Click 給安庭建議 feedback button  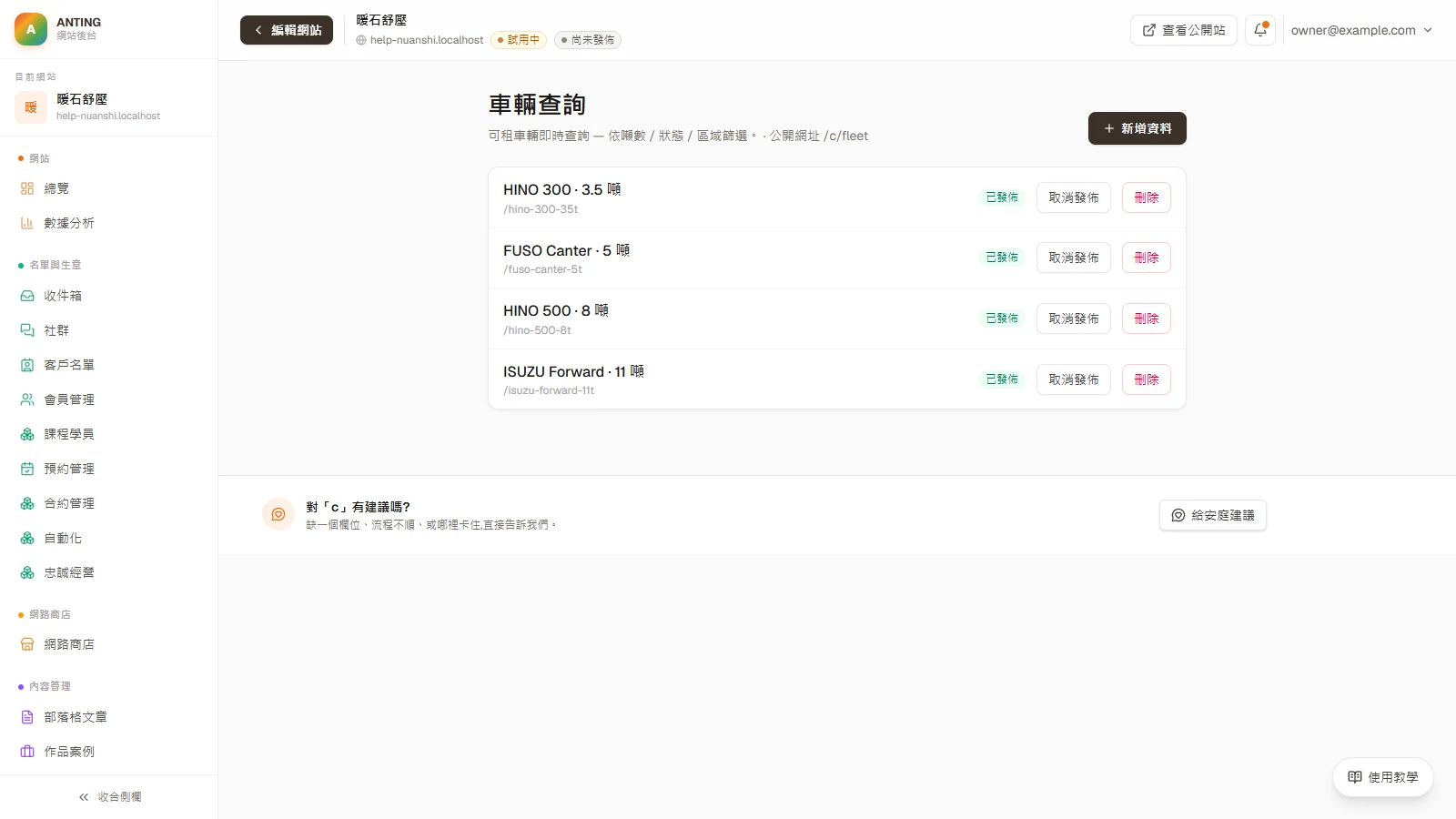point(1213,515)
